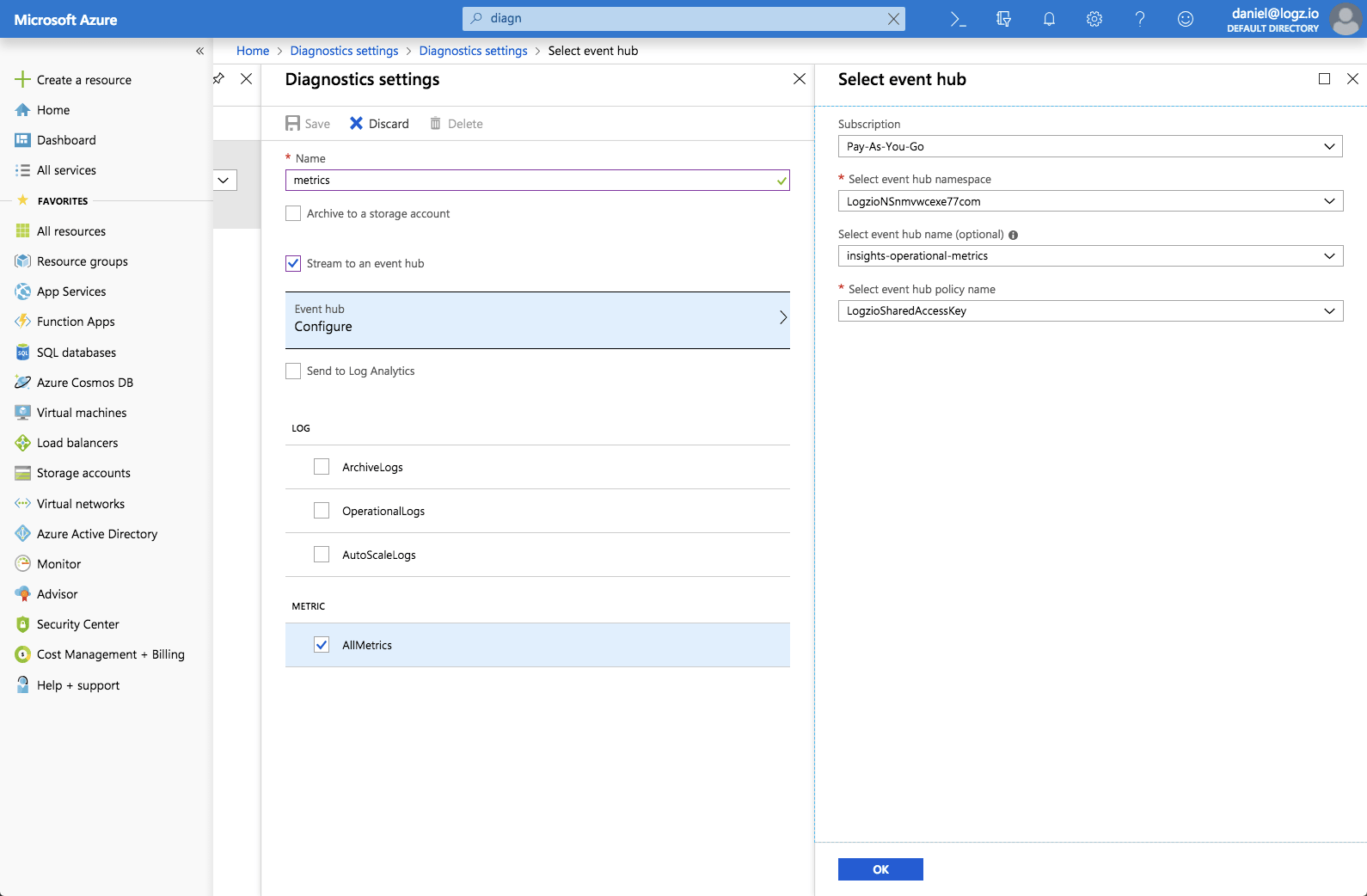Close the background blade next to pin
The width and height of the screenshot is (1367, 896).
click(247, 78)
